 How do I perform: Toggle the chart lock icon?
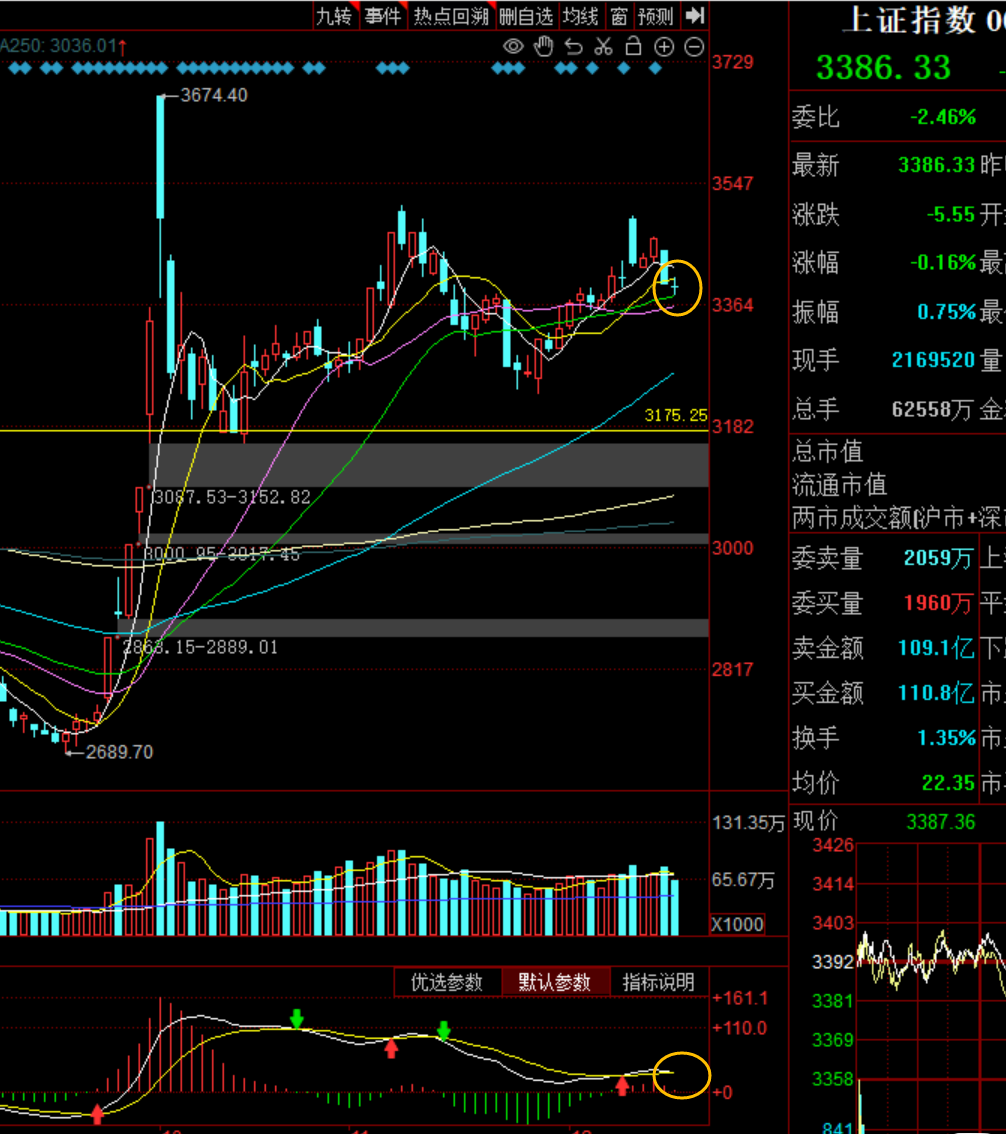click(x=634, y=46)
